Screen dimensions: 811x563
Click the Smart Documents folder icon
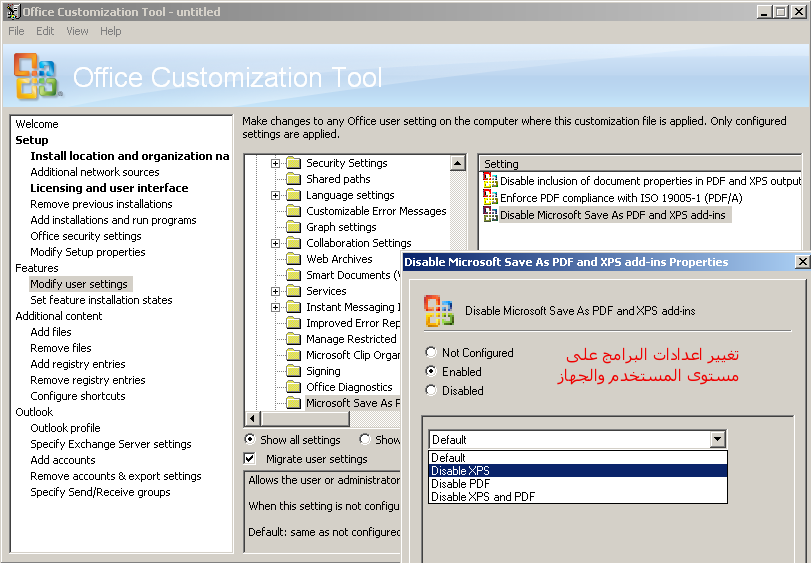pos(294,276)
